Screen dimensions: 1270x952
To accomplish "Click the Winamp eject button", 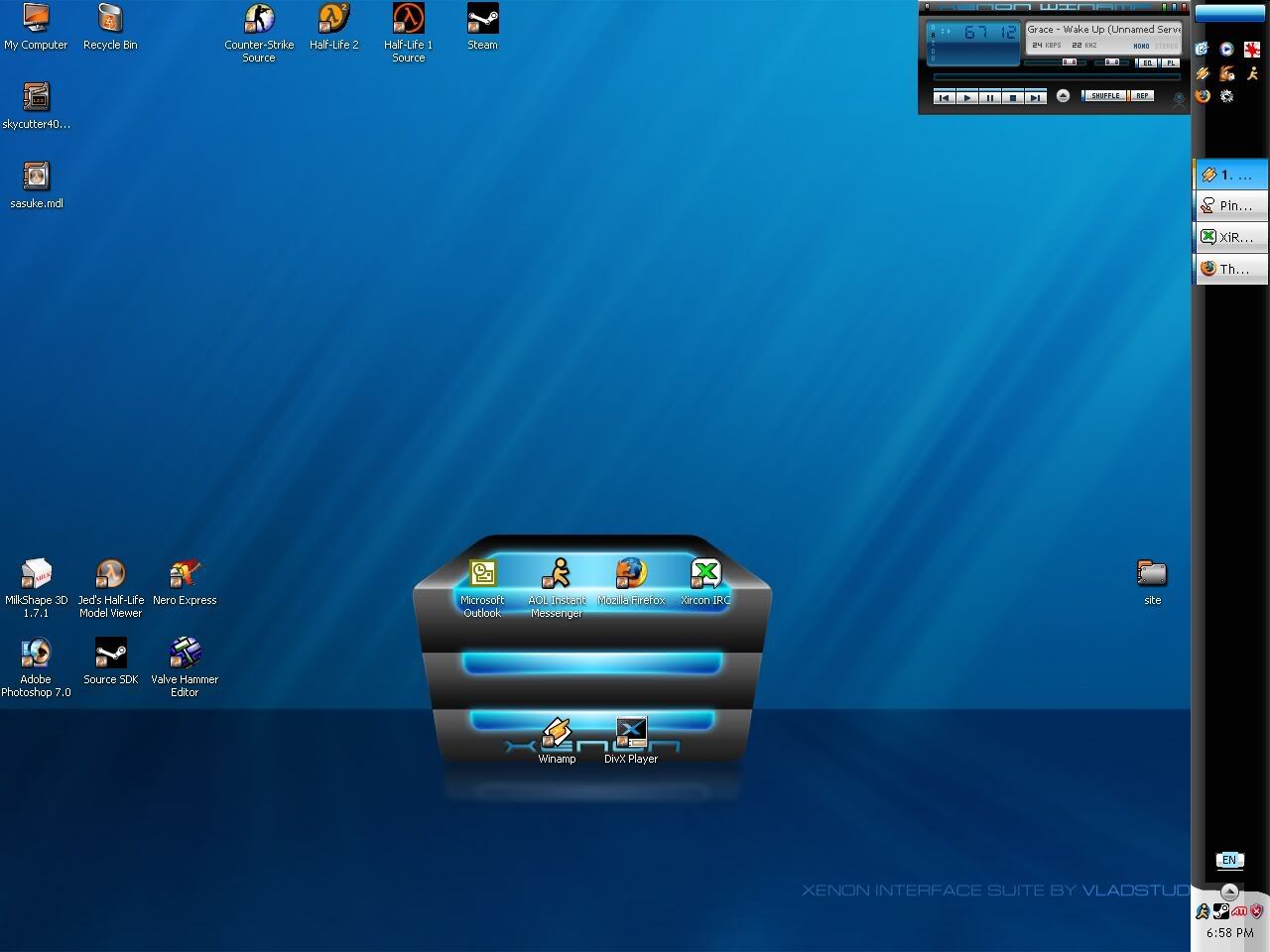I will 1063,96.
